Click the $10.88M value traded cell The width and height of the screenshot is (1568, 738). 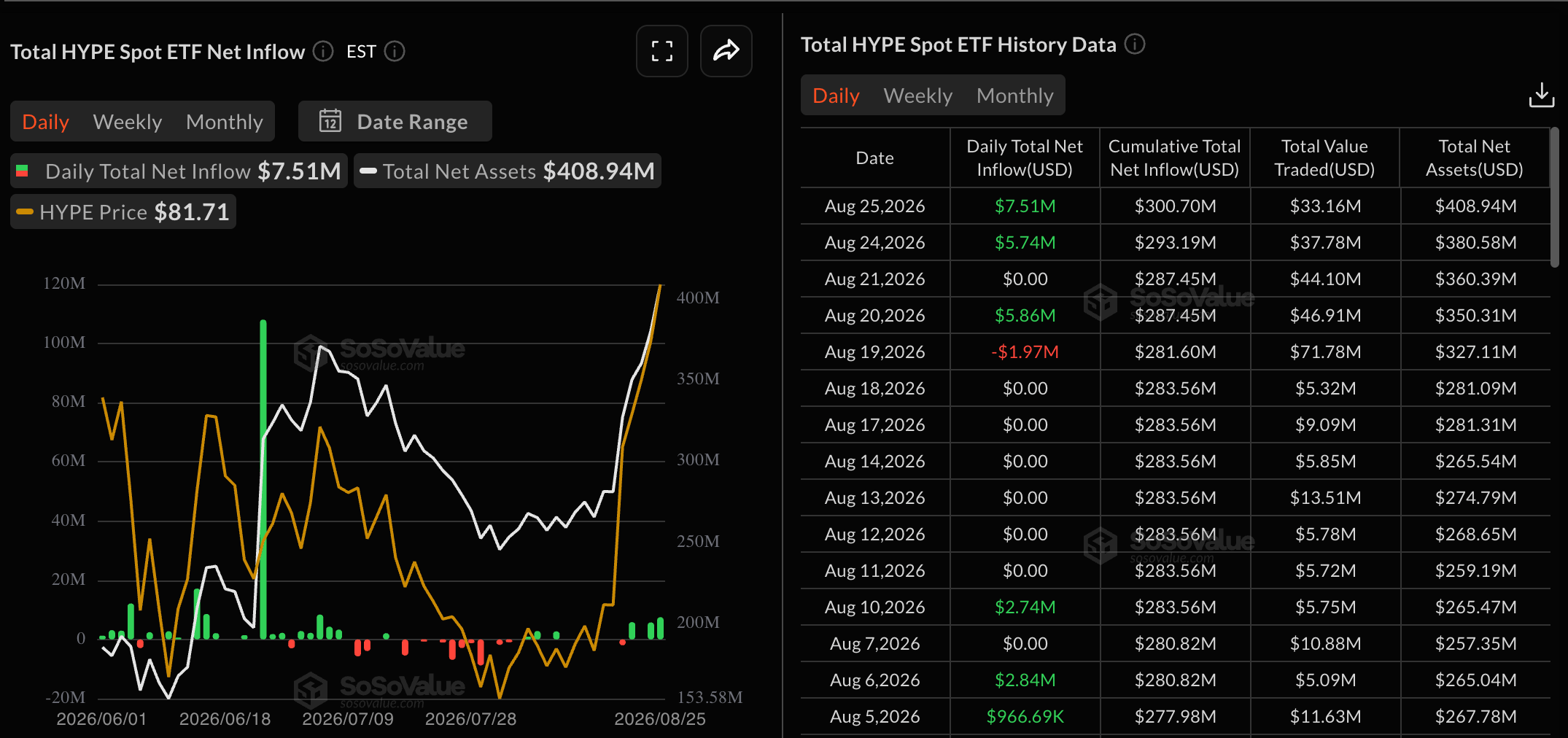pyautogui.click(x=1325, y=643)
